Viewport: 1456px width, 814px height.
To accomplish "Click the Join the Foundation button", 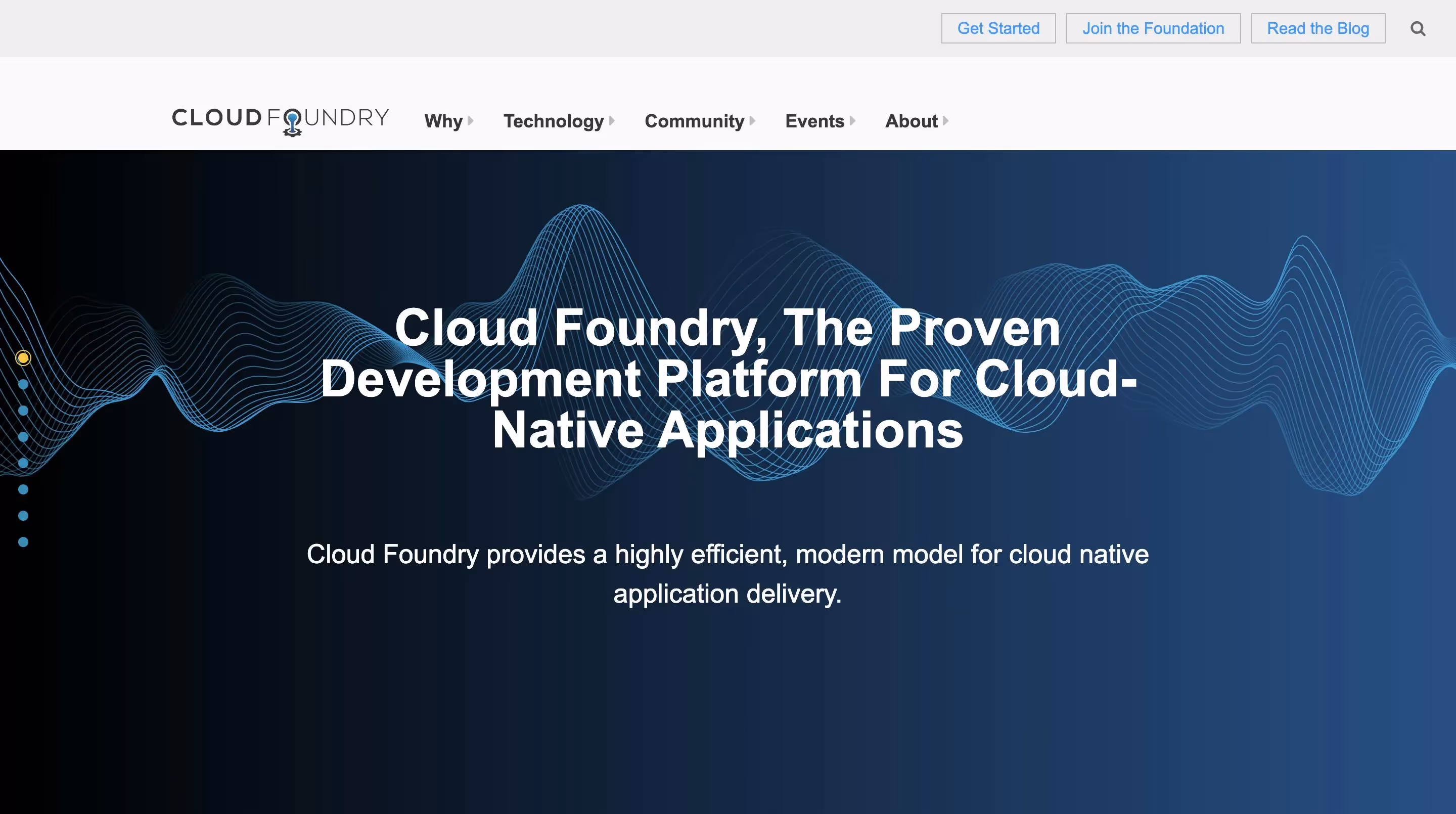I will [1153, 28].
